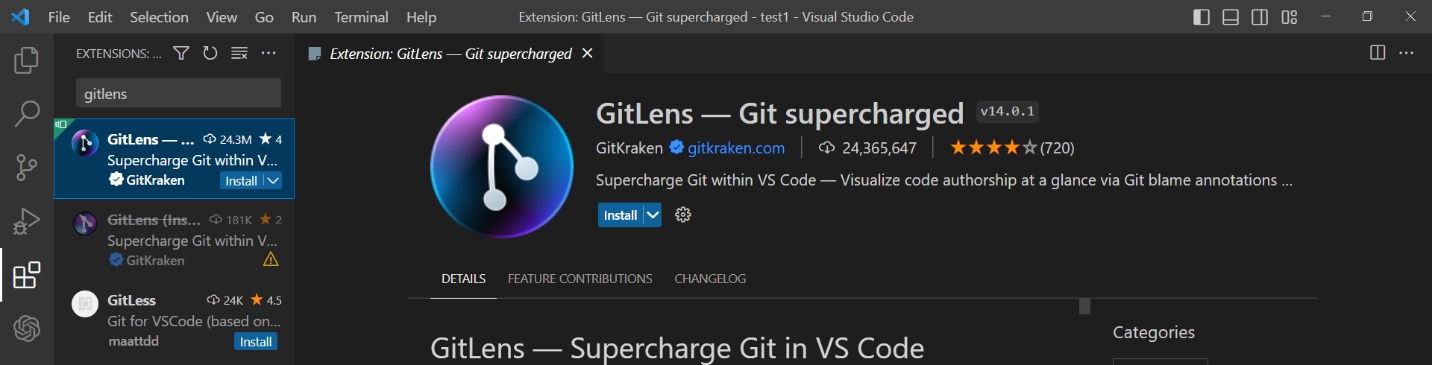The width and height of the screenshot is (1432, 365).
Task: Select GitLens (Insiders) extension in list
Action: [174, 240]
